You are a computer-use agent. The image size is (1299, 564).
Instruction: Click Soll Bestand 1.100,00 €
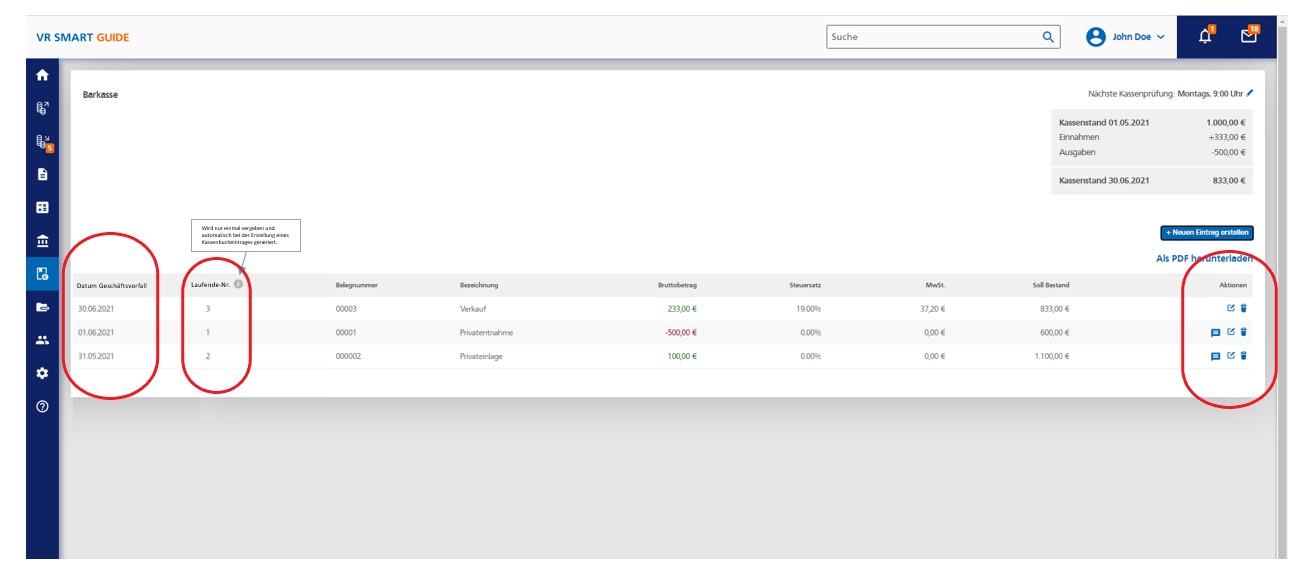click(x=1052, y=356)
